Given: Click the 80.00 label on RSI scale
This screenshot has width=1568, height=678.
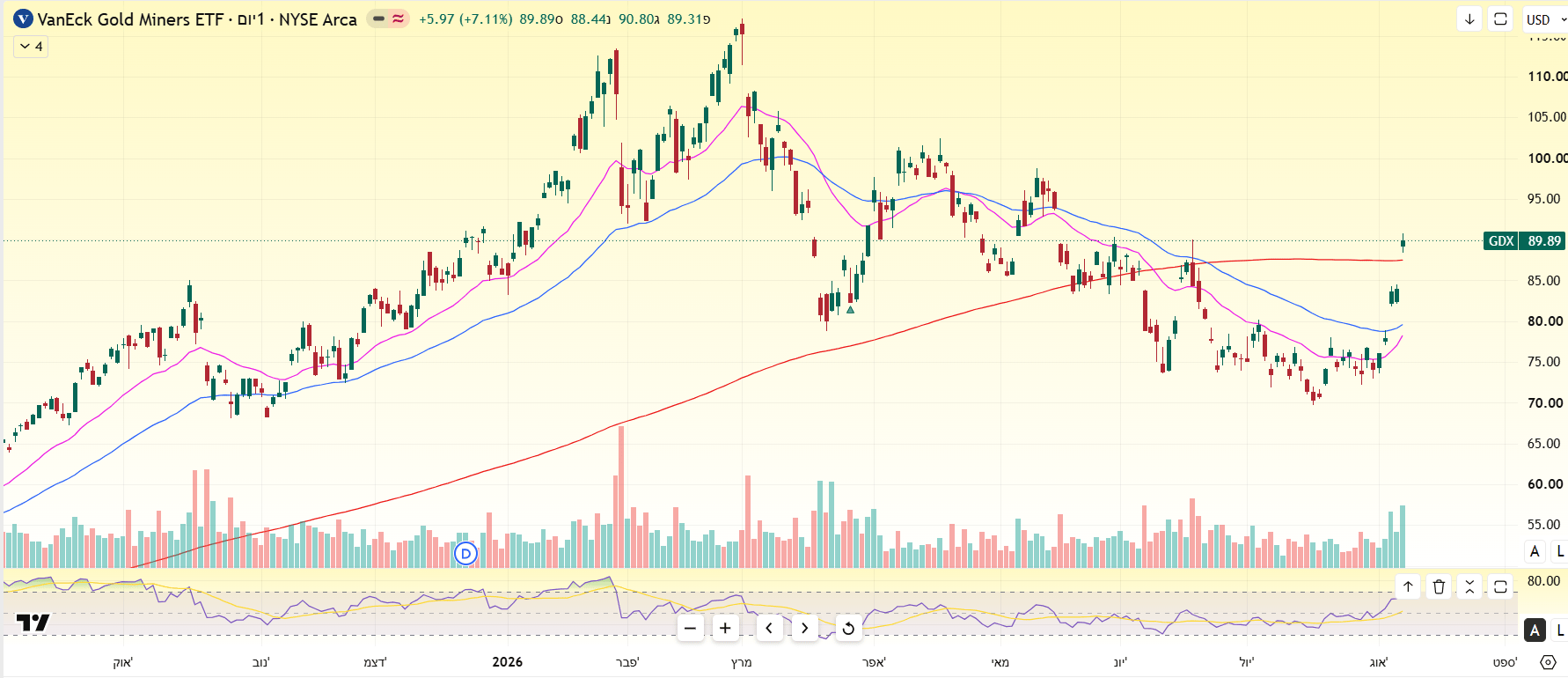Looking at the screenshot, I should [1544, 581].
